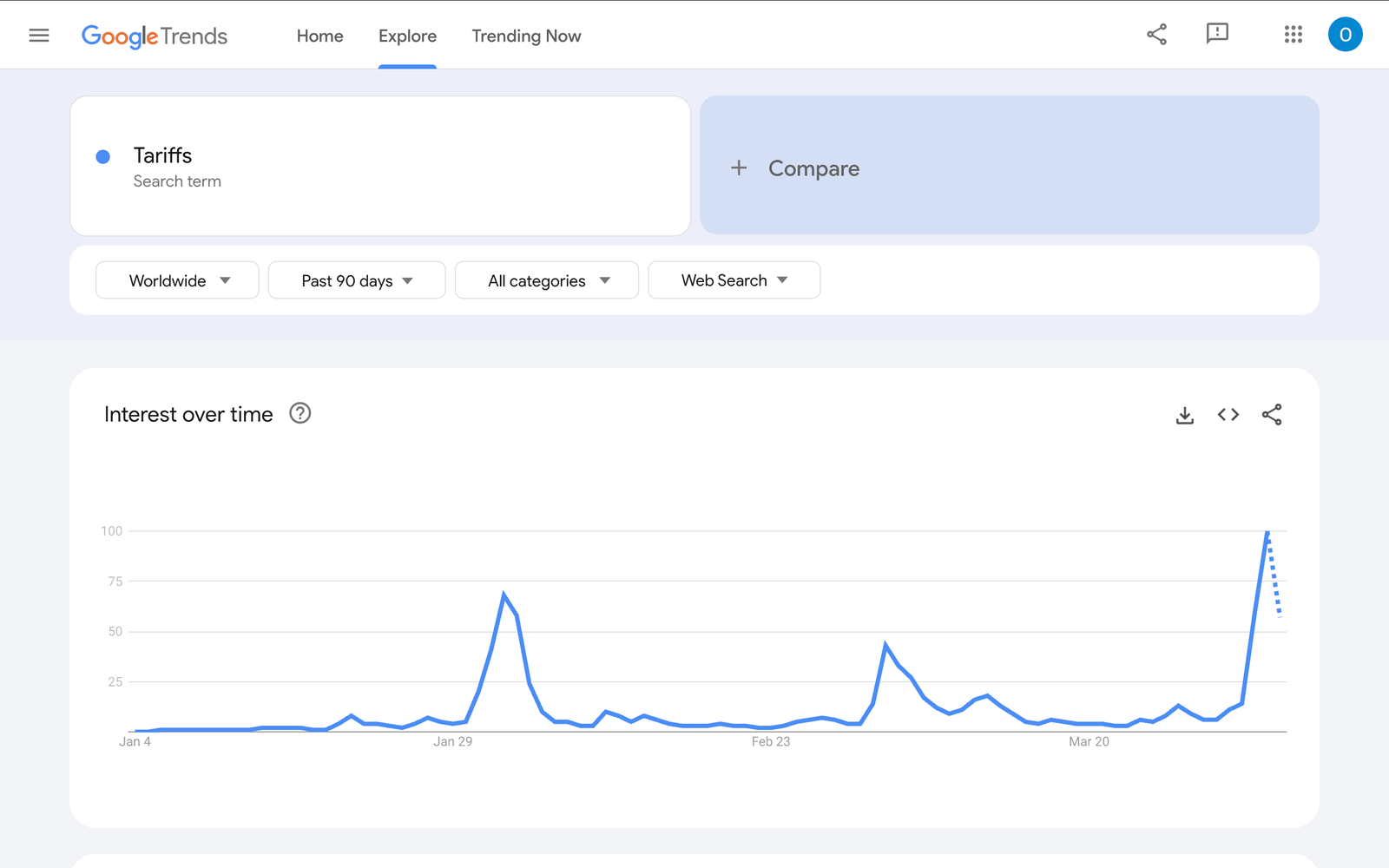Viewport: 1389px width, 868px height.
Task: Download the interest over time data
Action: click(1184, 415)
